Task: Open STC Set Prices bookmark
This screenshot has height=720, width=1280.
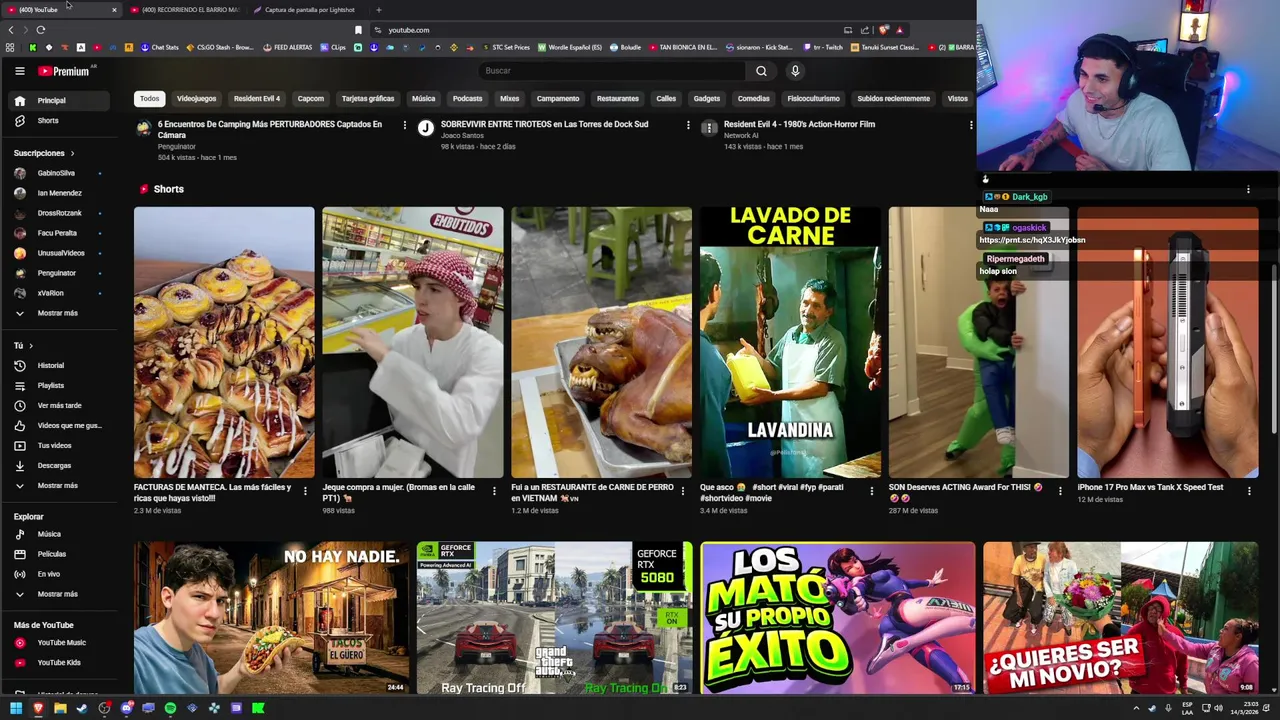Action: (x=506, y=47)
